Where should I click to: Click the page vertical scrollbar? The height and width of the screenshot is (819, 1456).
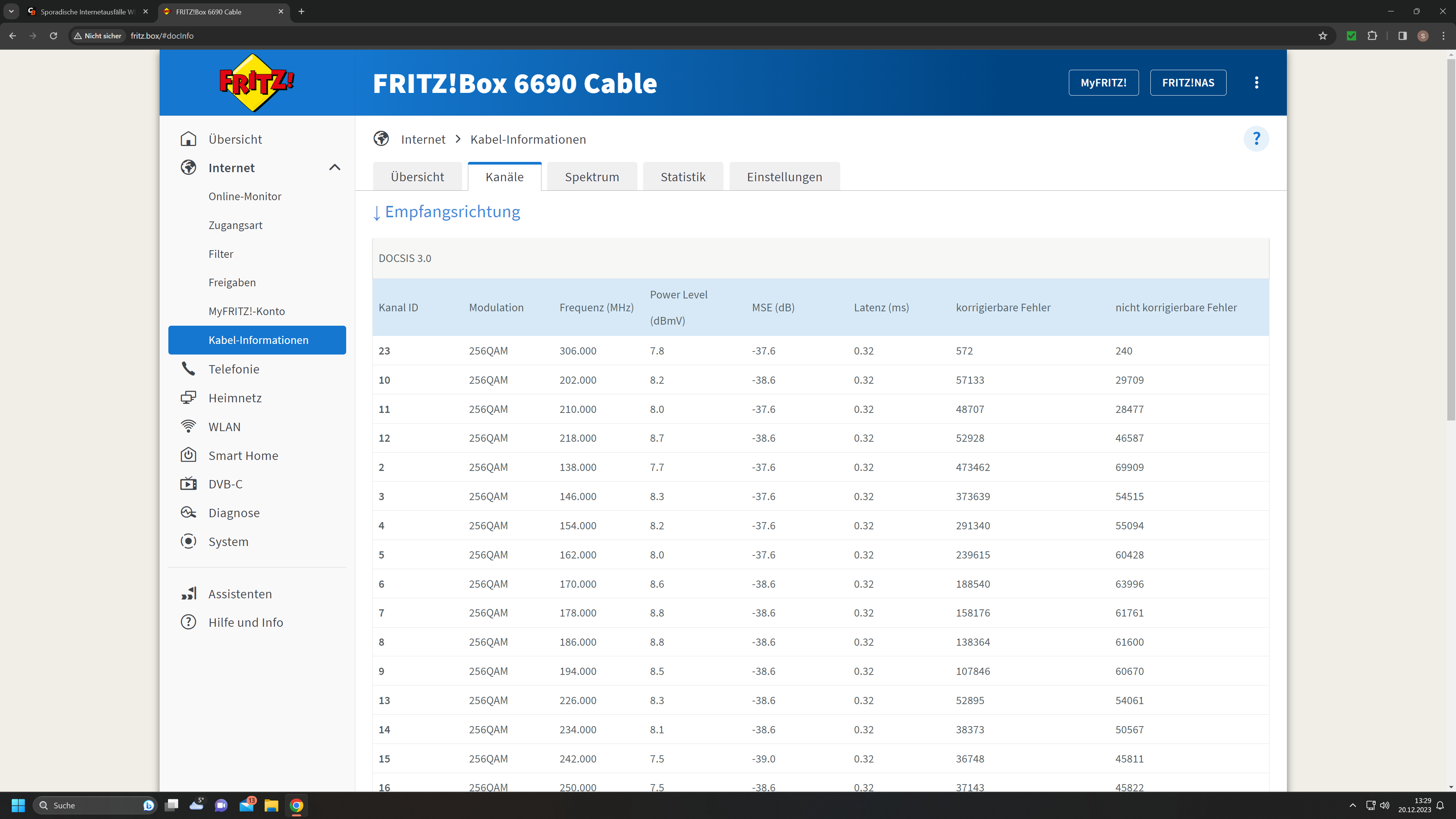pos(1450,240)
